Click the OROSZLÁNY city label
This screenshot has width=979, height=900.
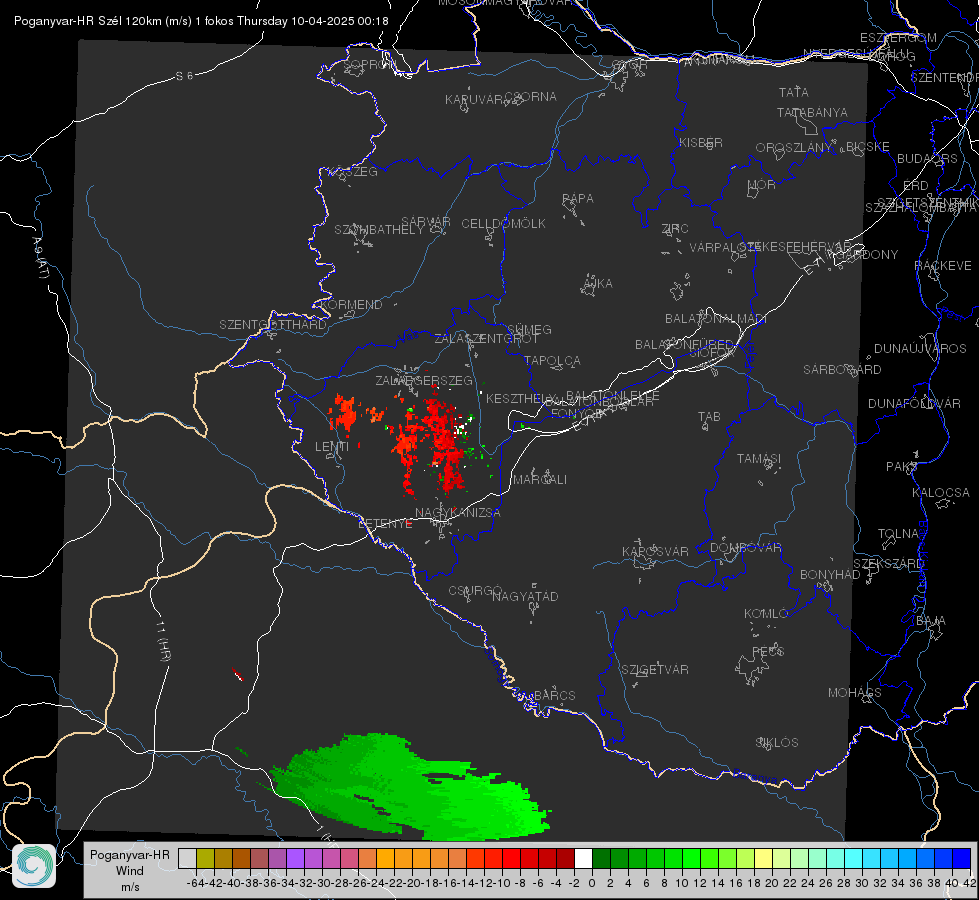[x=794, y=148]
